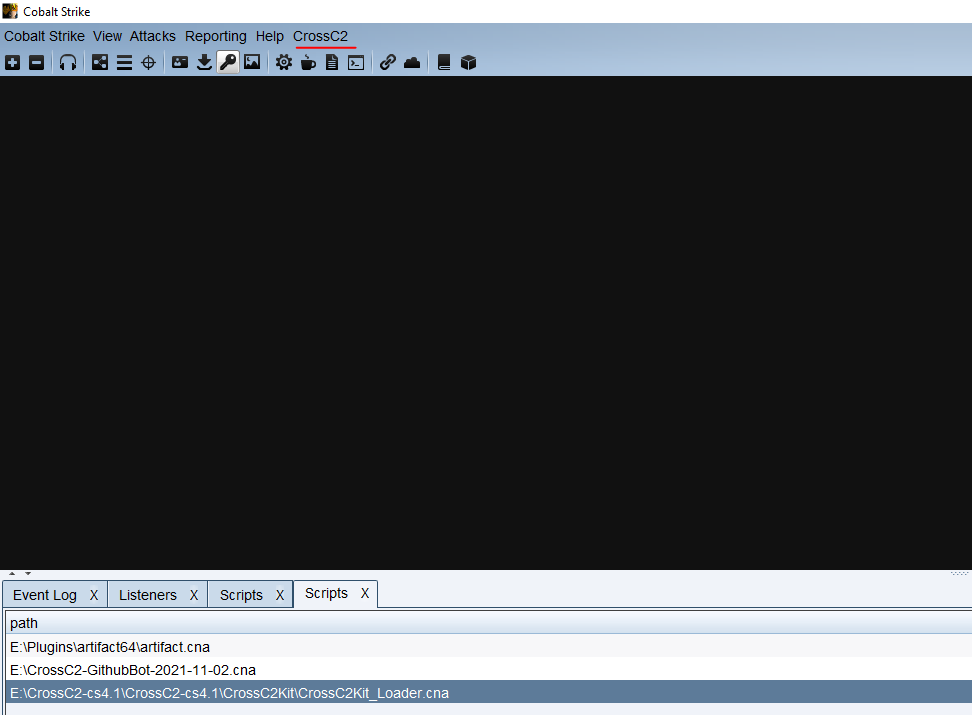The image size is (972, 715).
Task: Host a file using the document icon
Action: [x=332, y=62]
